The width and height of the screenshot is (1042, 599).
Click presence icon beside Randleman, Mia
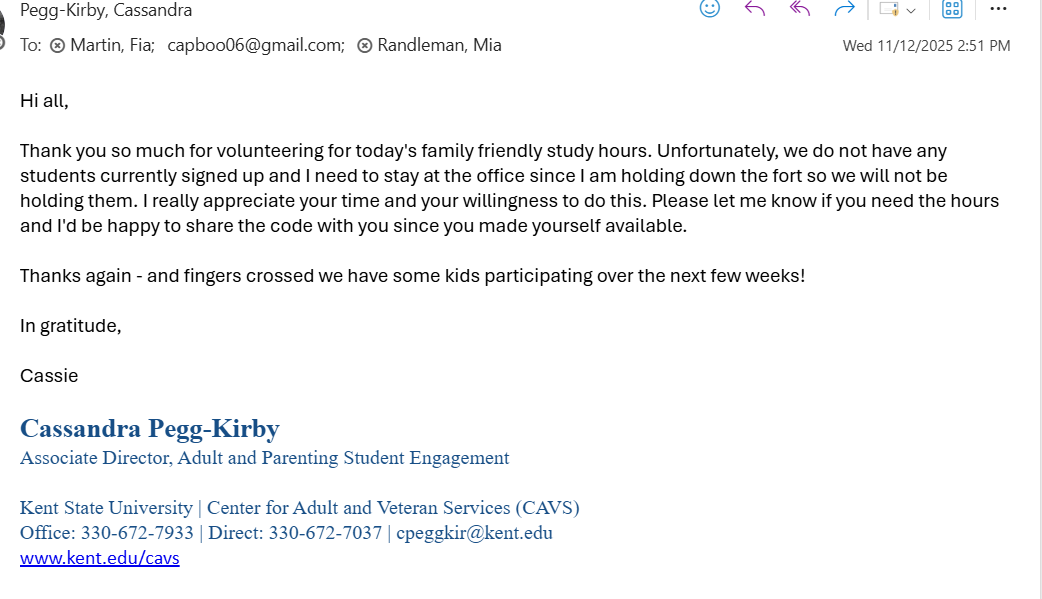[x=365, y=46]
